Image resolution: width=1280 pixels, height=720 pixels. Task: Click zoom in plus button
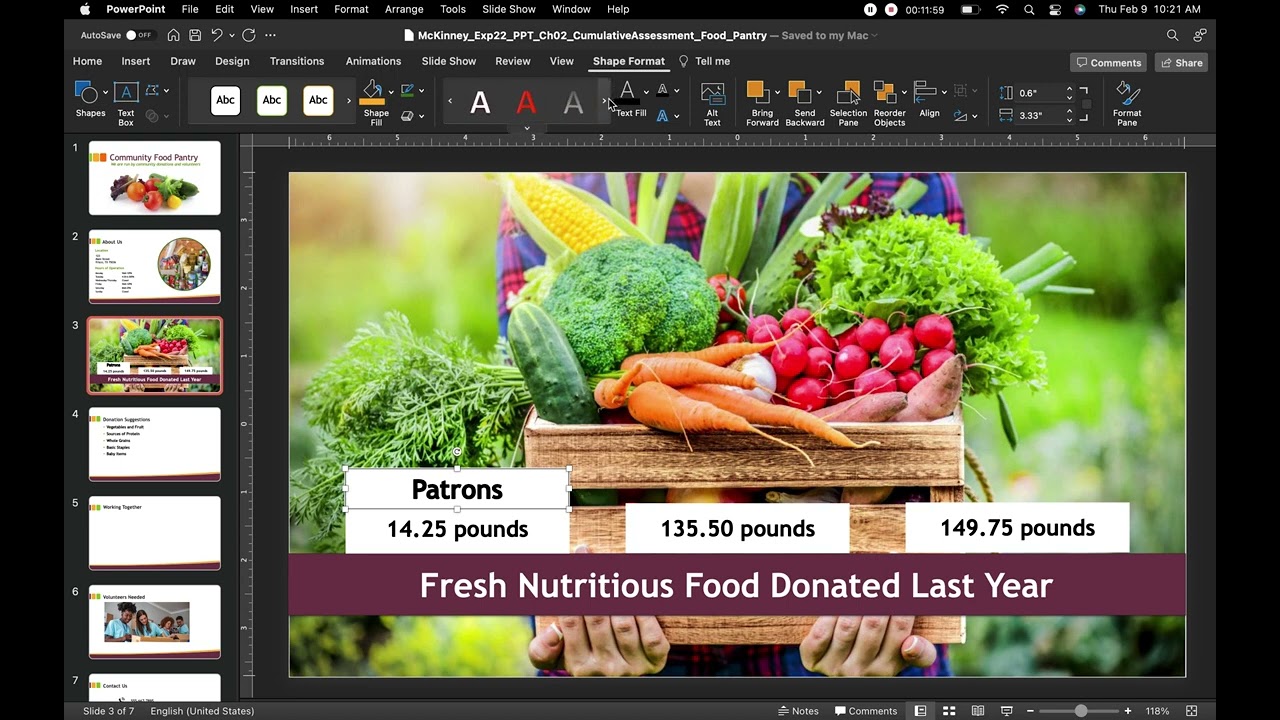(x=1128, y=711)
